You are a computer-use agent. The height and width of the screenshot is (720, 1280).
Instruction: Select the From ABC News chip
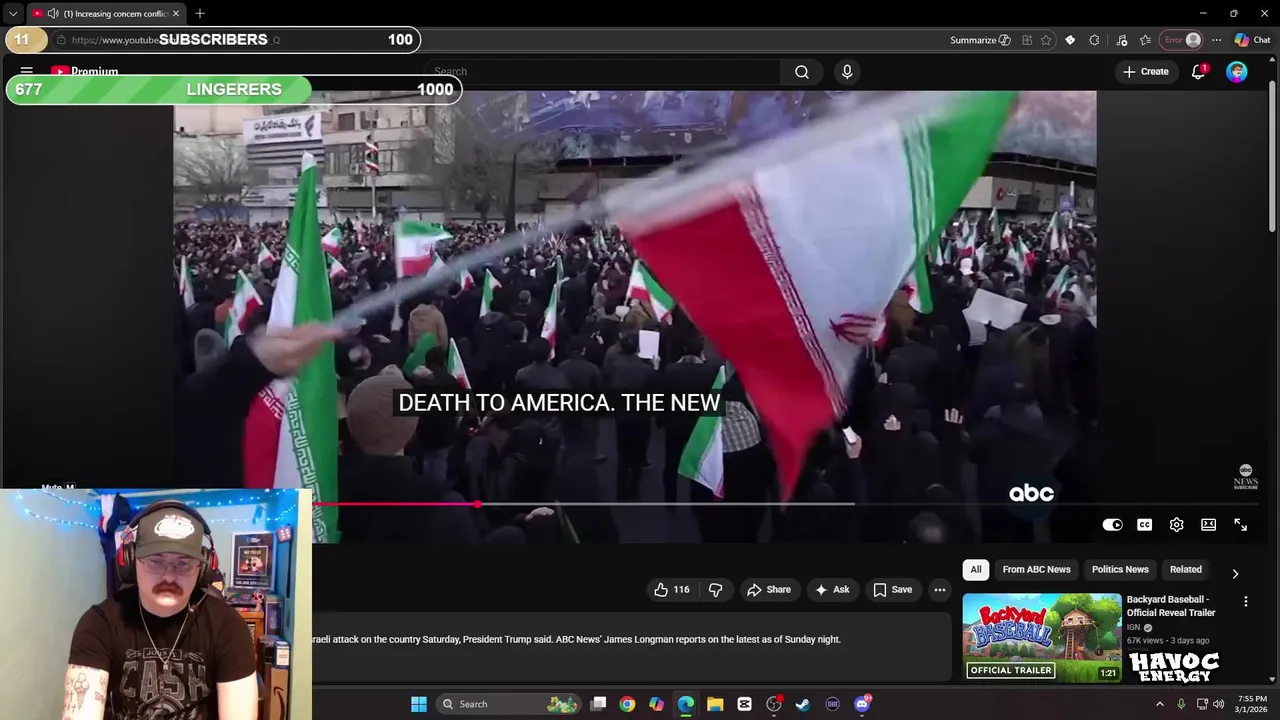tap(1036, 570)
